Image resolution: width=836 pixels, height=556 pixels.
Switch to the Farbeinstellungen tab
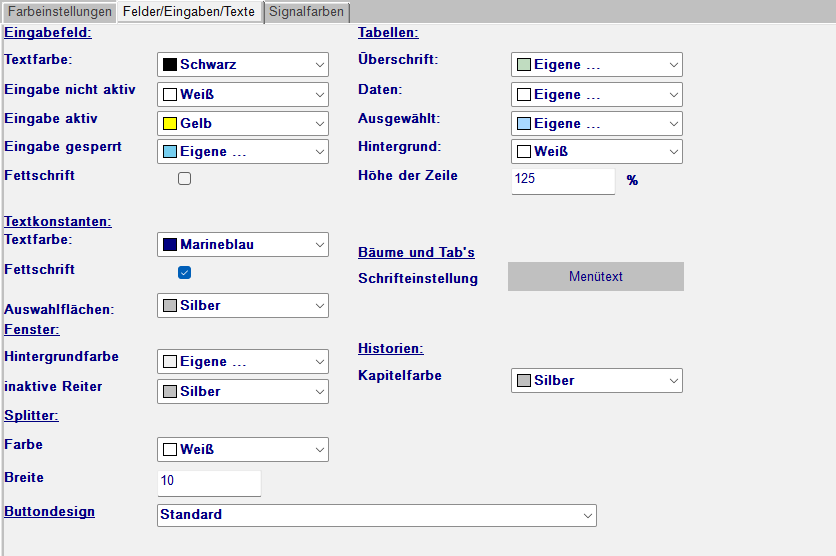click(x=60, y=12)
